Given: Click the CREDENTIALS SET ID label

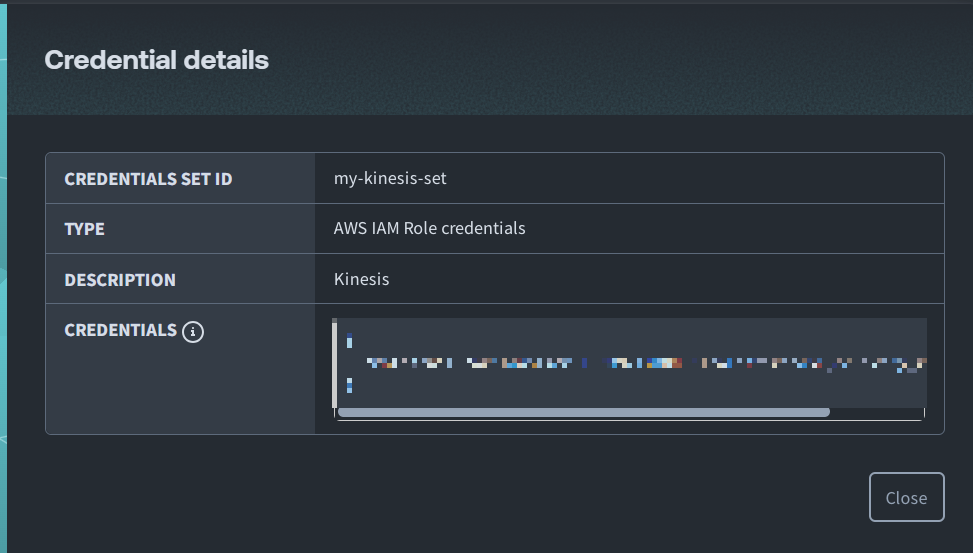Looking at the screenshot, I should (148, 179).
